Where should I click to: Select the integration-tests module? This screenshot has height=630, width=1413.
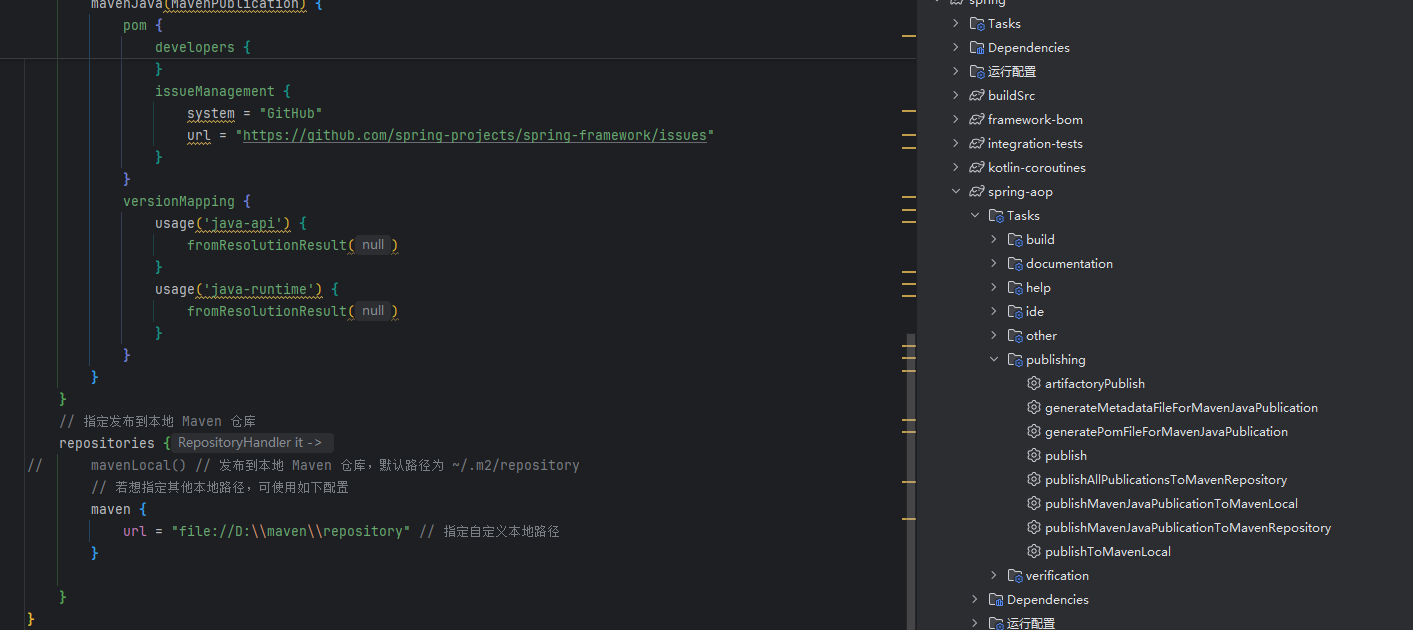(1035, 143)
